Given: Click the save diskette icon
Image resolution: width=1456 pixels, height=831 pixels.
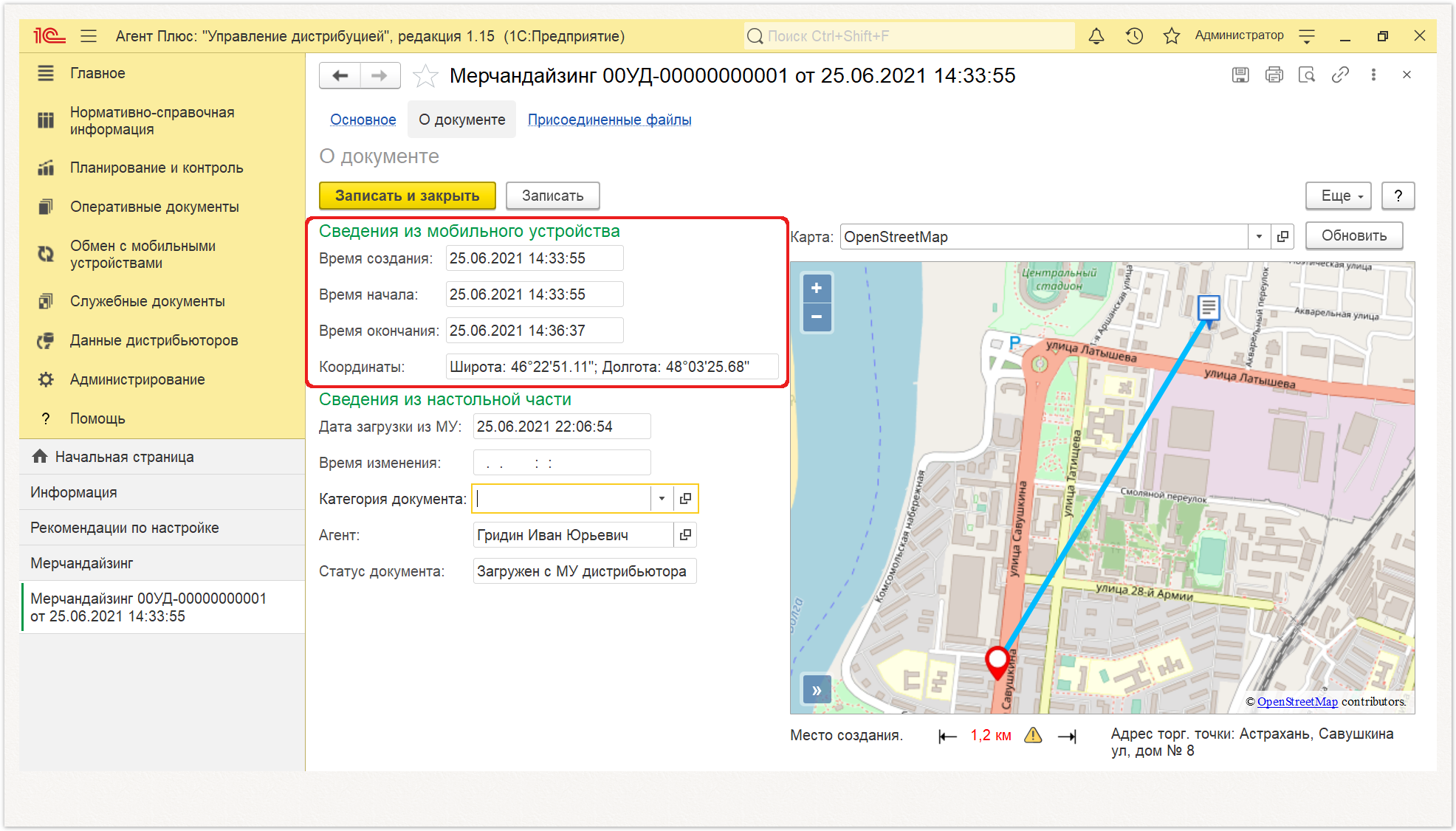Looking at the screenshot, I should click(x=1240, y=75).
